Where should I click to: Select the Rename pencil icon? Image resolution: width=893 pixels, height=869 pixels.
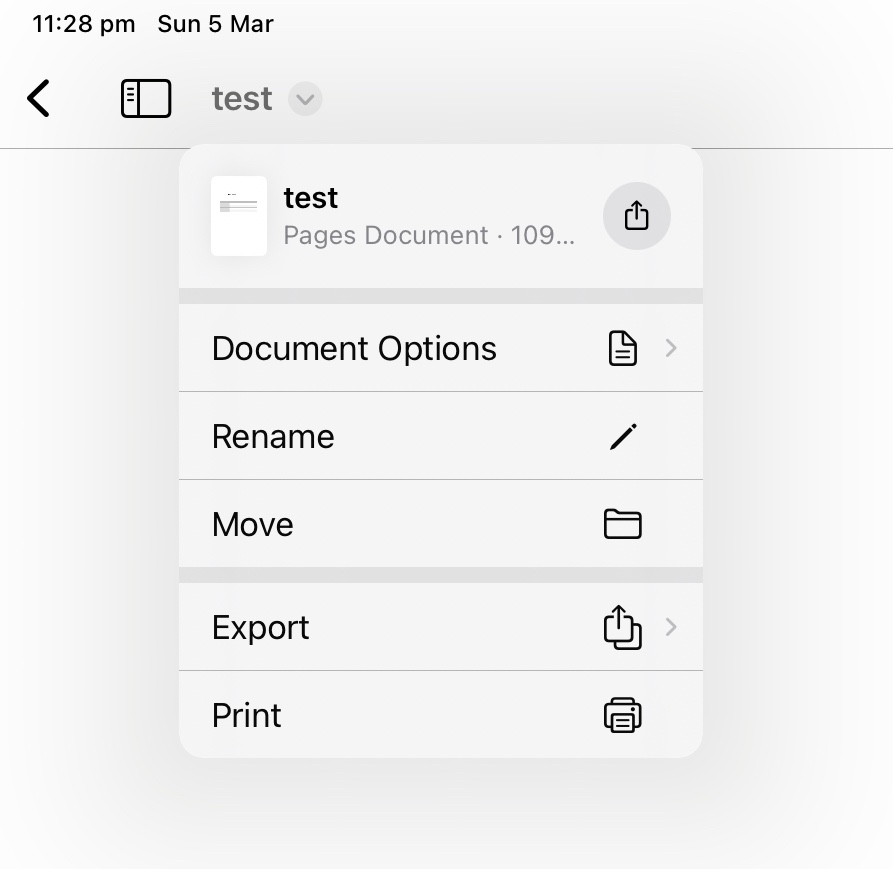coord(623,436)
